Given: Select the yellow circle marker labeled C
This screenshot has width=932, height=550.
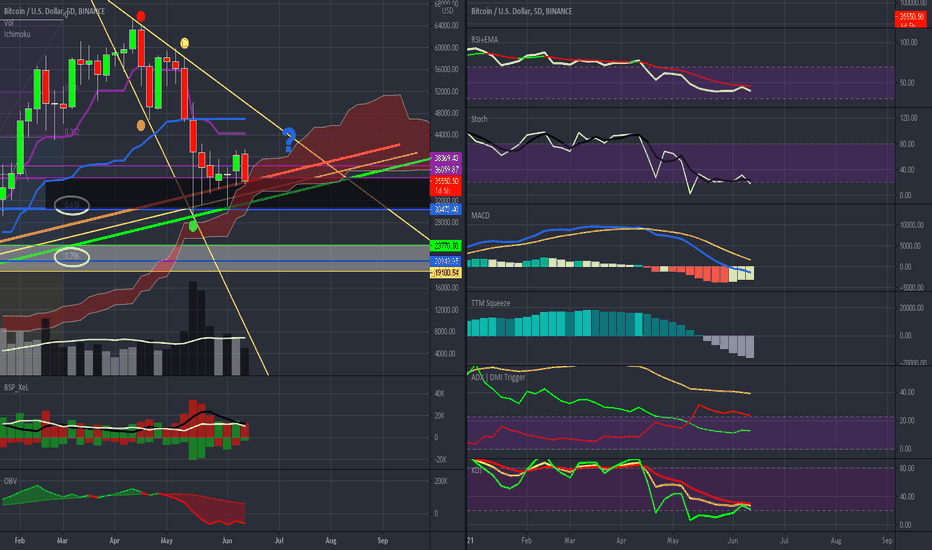Looking at the screenshot, I should pyautogui.click(x=185, y=43).
